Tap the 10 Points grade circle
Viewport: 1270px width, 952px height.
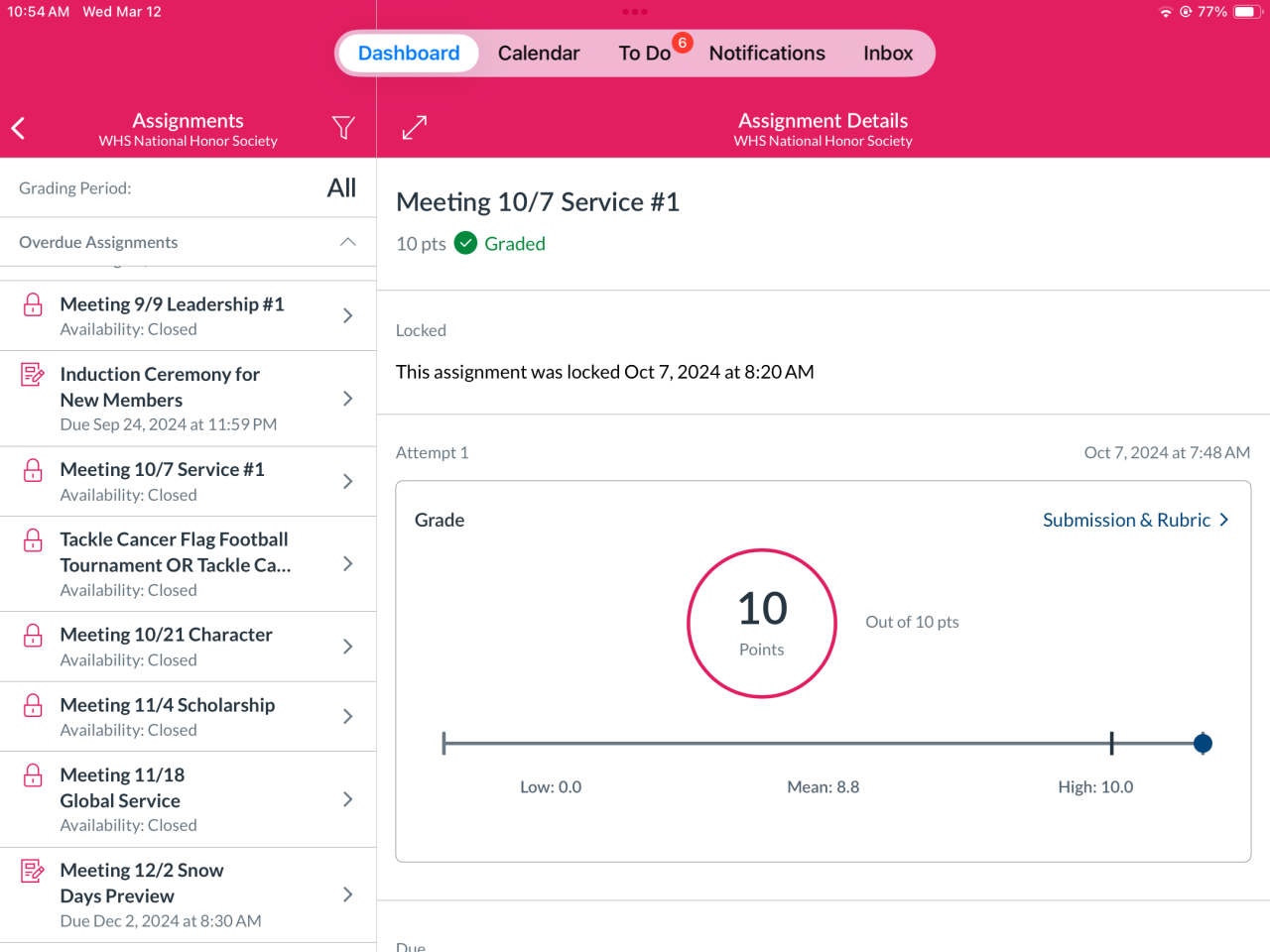(x=762, y=624)
